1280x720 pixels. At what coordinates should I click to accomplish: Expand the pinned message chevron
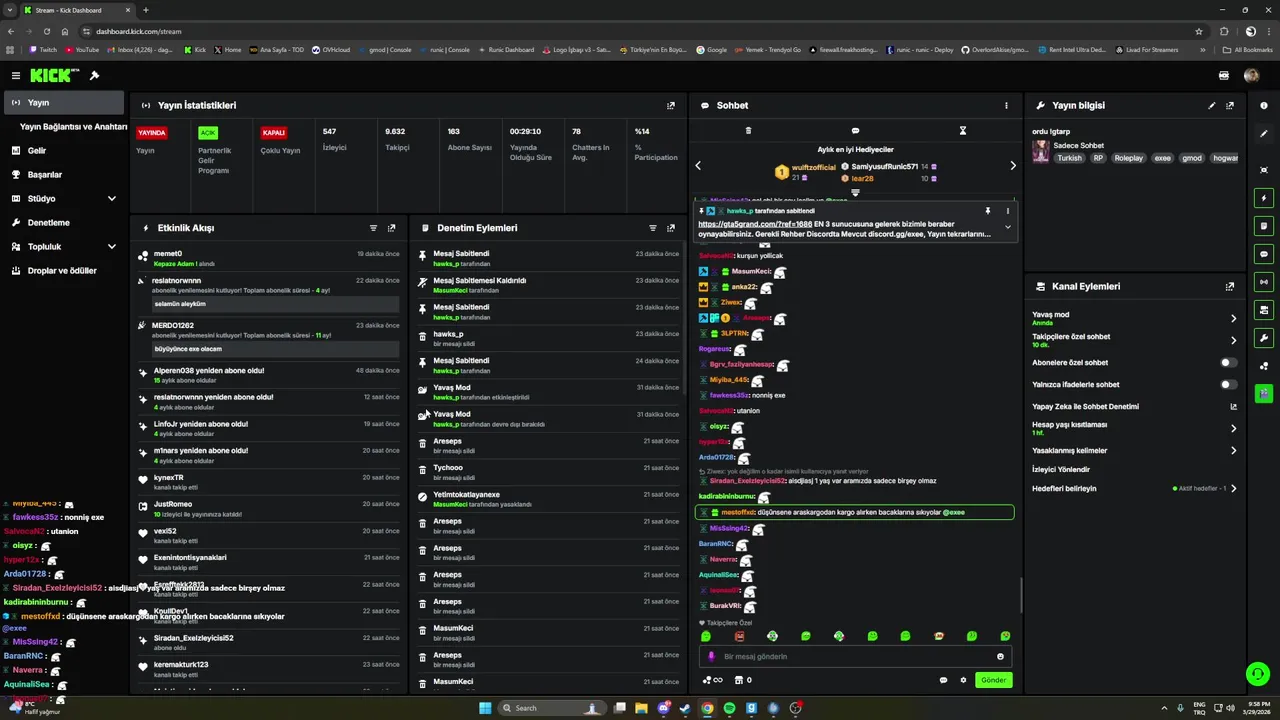point(1007,227)
